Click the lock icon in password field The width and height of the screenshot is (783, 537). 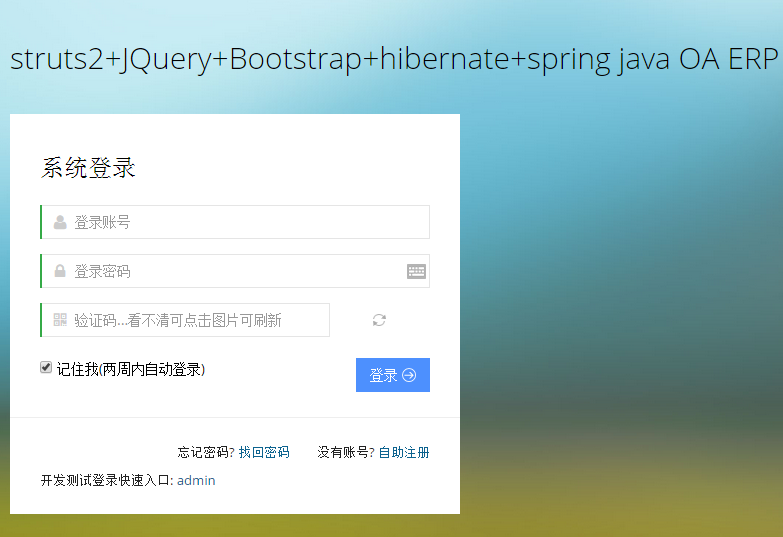60,271
